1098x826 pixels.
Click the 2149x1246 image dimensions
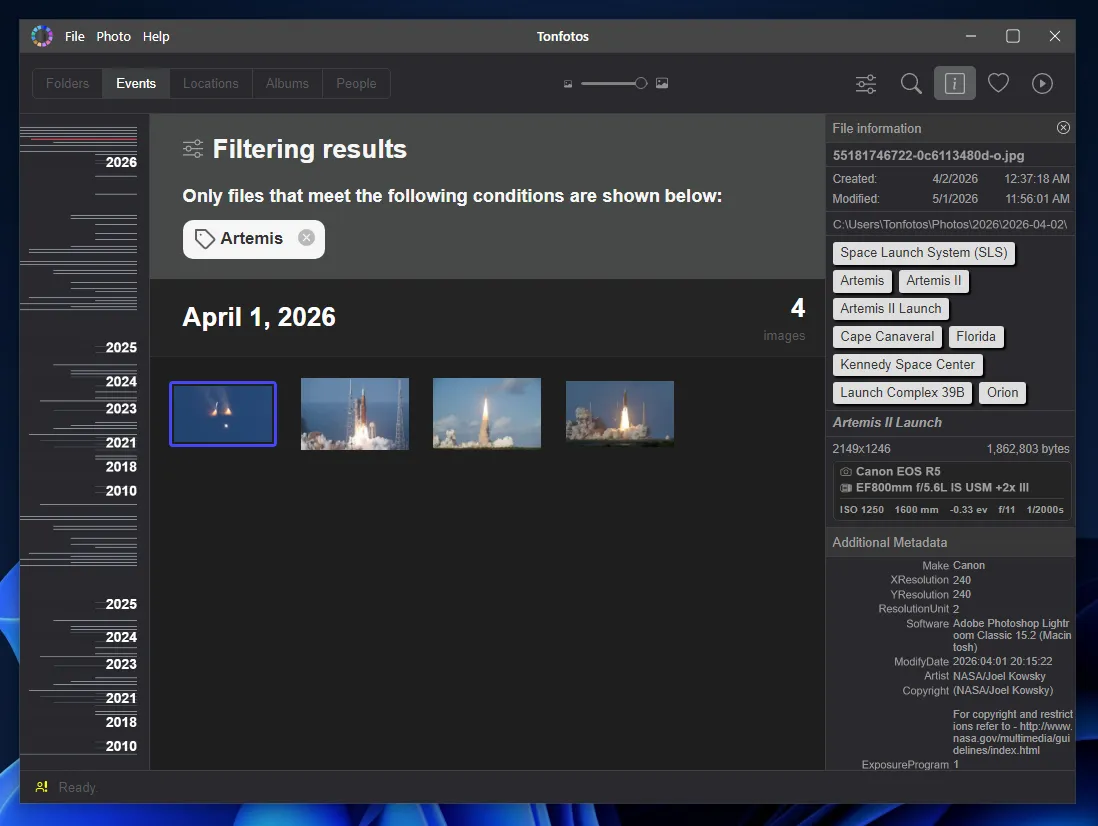tap(861, 449)
